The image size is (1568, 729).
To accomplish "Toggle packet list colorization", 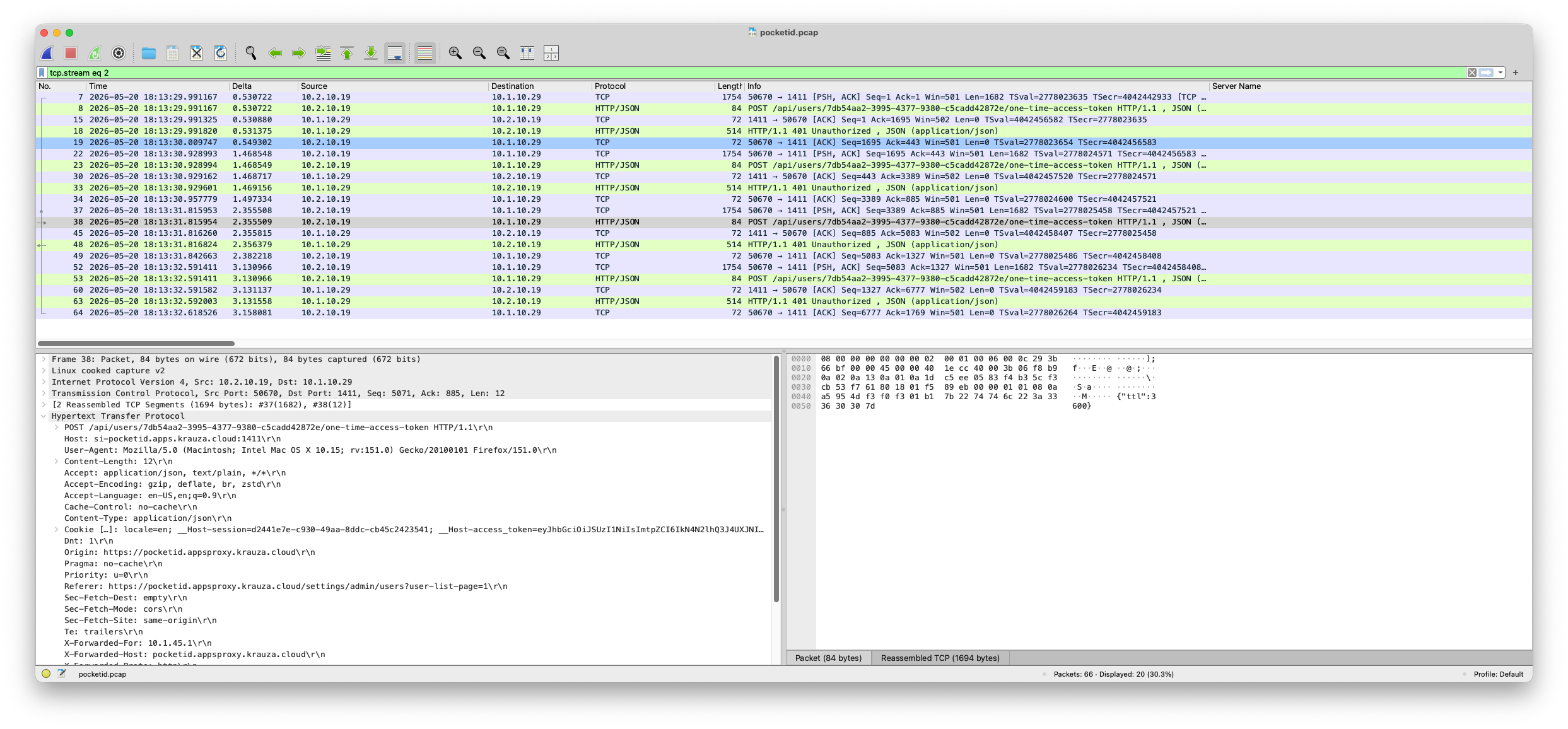I will click(425, 53).
